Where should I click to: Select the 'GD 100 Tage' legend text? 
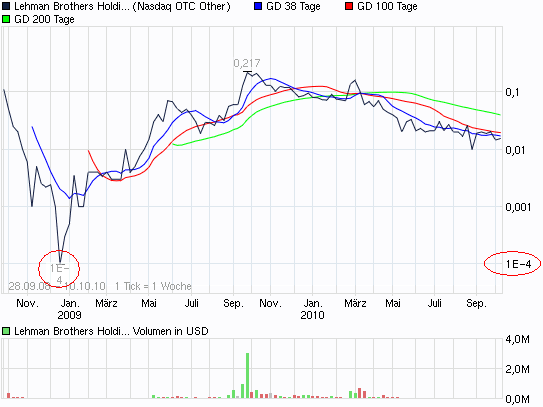387,6
